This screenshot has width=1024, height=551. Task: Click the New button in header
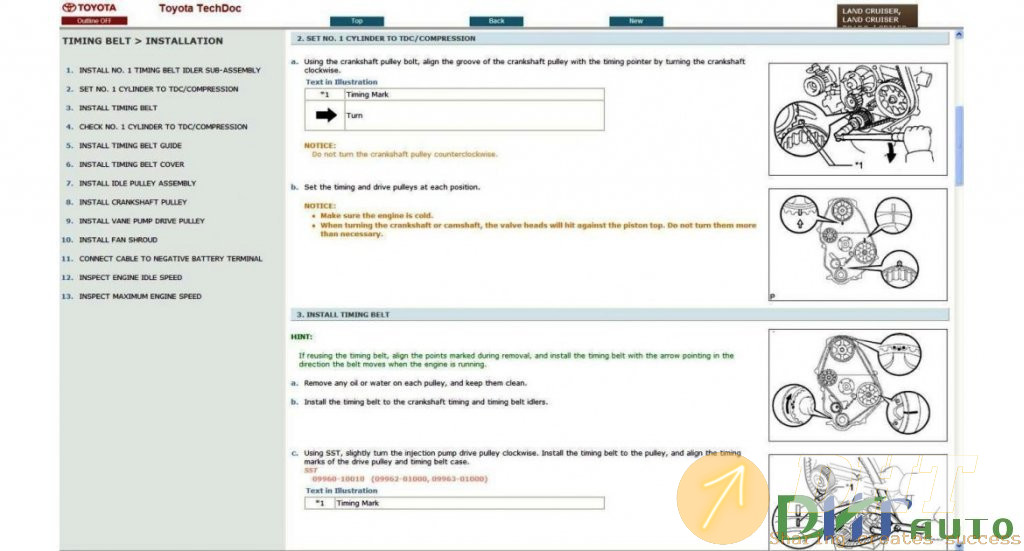(x=636, y=20)
